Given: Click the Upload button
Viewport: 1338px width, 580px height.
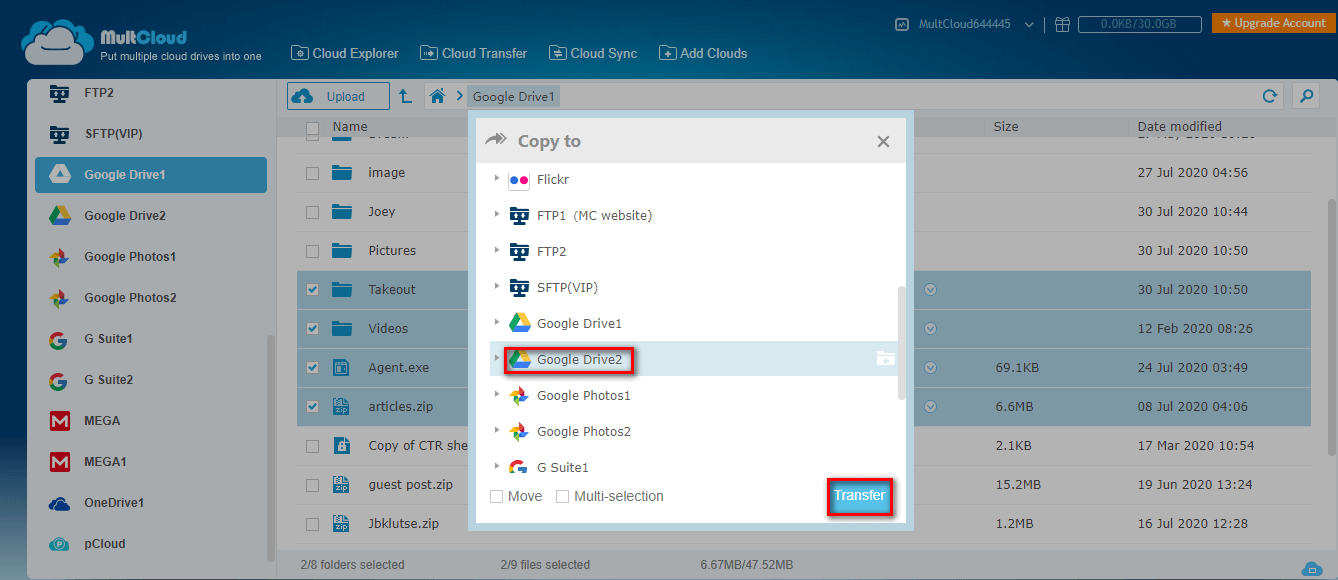Looking at the screenshot, I should (x=339, y=96).
